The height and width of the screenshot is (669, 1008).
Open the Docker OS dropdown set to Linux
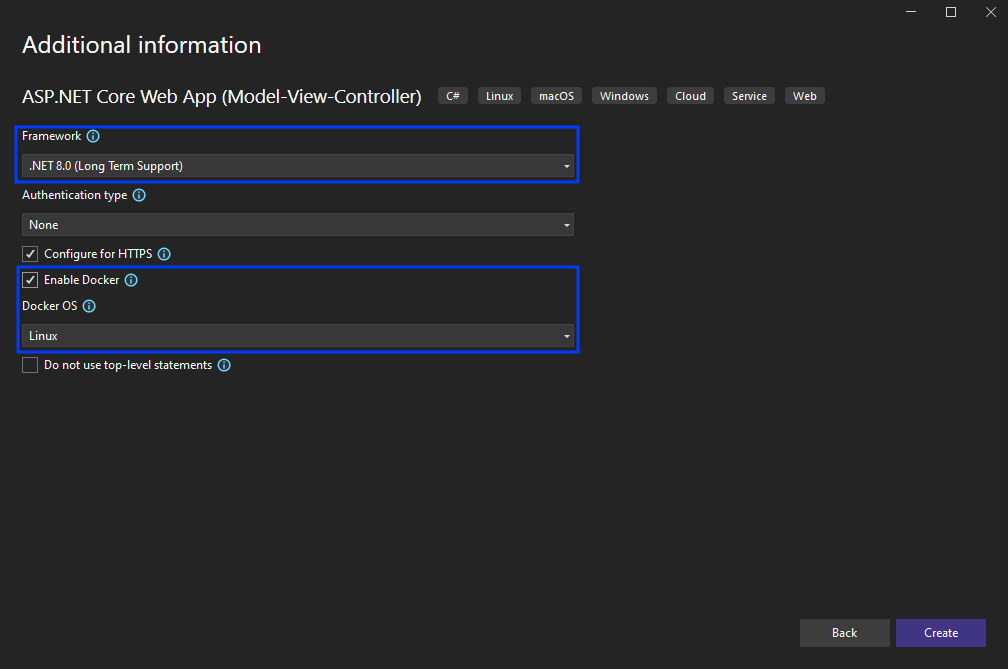(x=298, y=335)
